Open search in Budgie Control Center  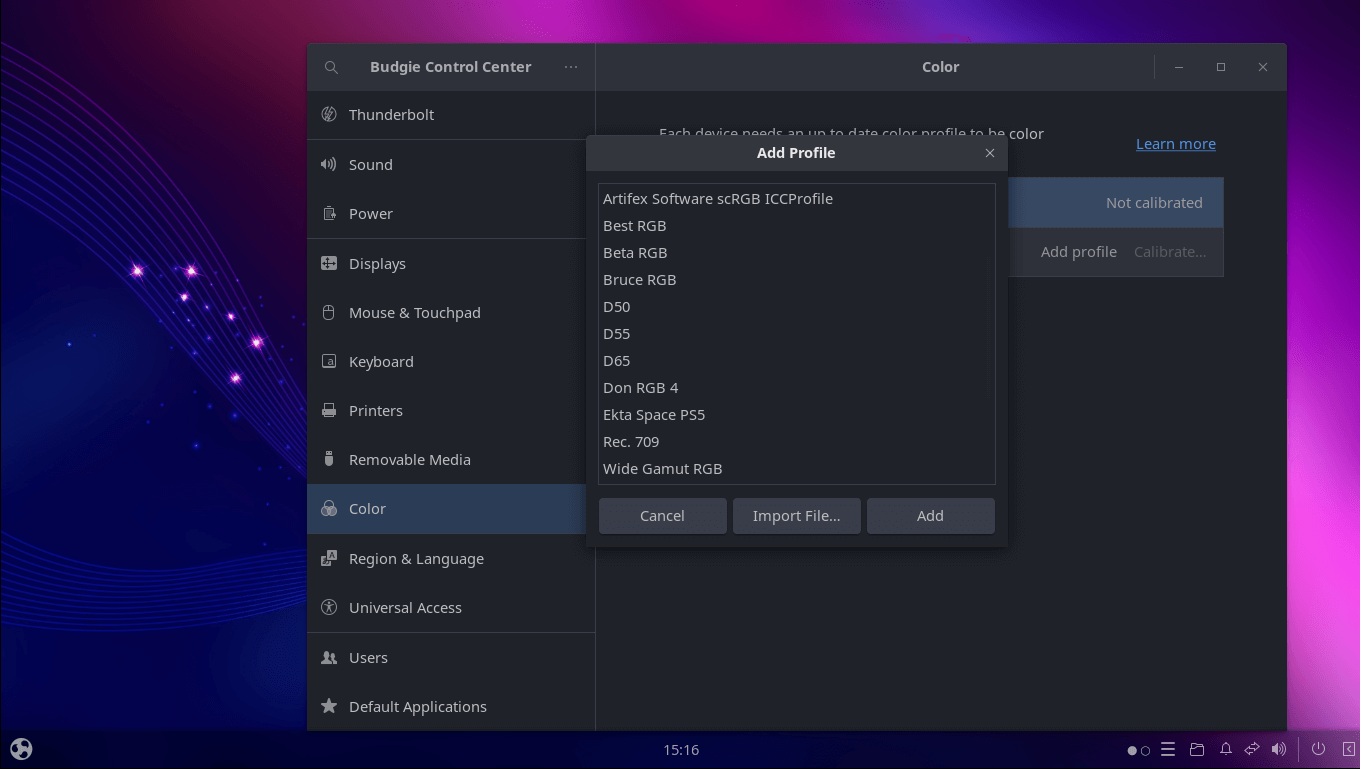331,67
